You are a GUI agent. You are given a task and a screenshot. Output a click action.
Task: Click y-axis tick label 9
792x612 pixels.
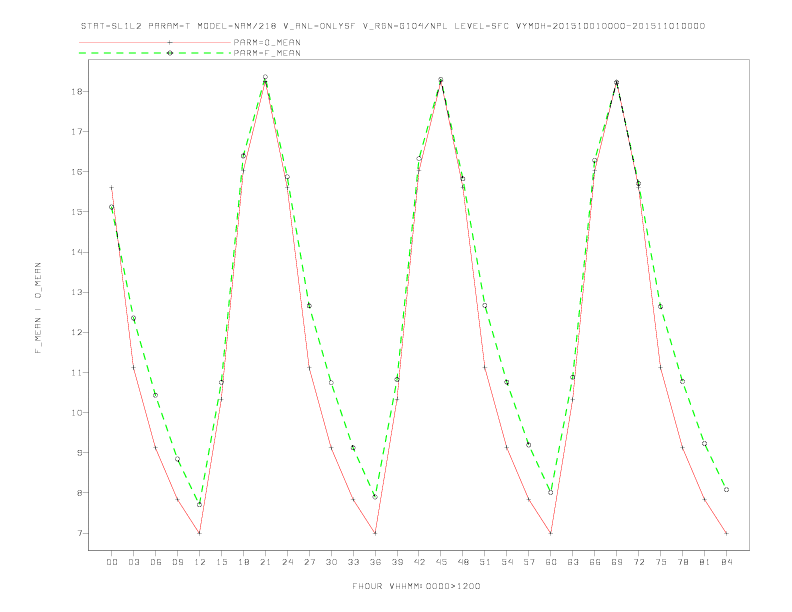[80, 453]
